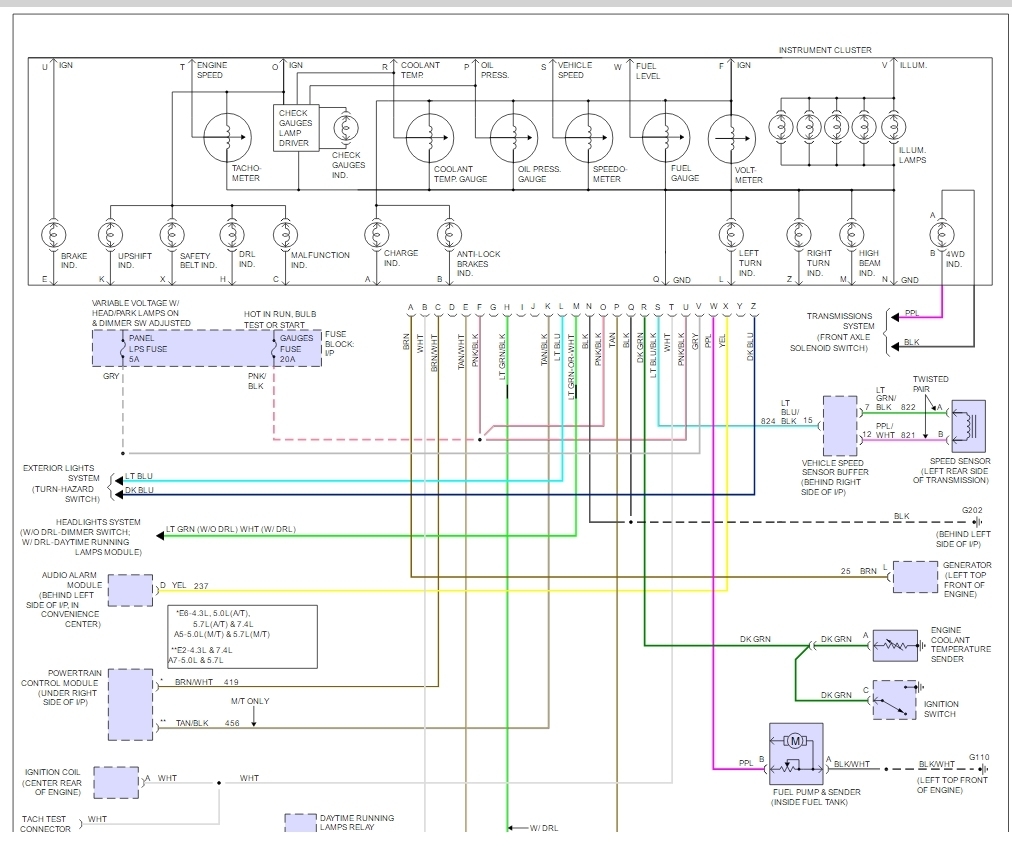The image size is (1012, 848).
Task: Select the speedometer gauge symbol
Action: 589,138
